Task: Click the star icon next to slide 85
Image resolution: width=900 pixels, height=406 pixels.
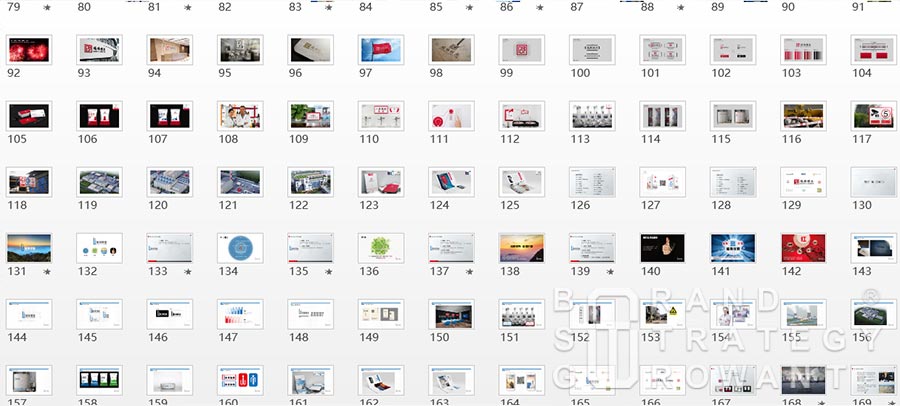Action: click(x=470, y=8)
